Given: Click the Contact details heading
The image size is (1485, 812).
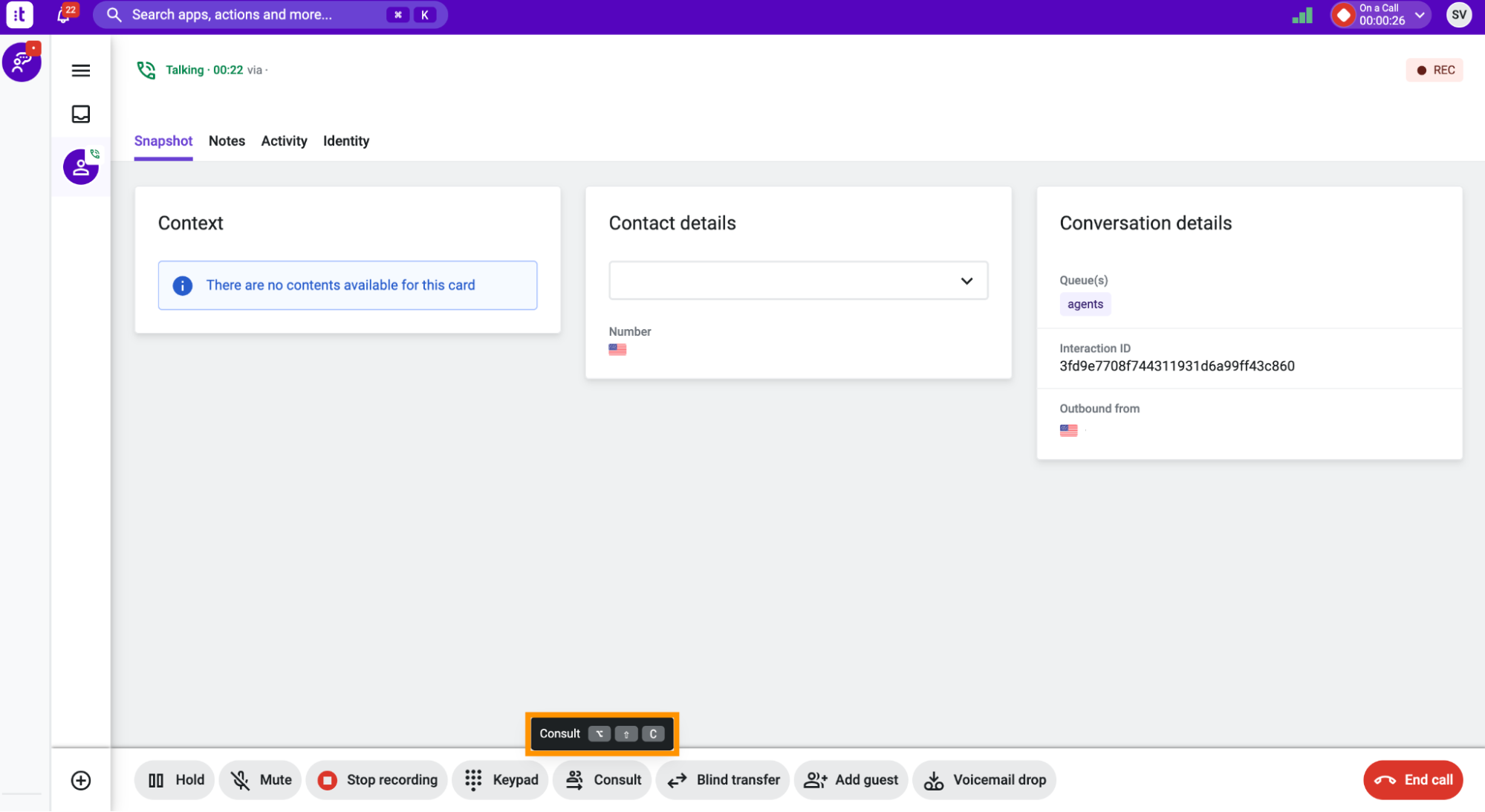Looking at the screenshot, I should coord(672,223).
